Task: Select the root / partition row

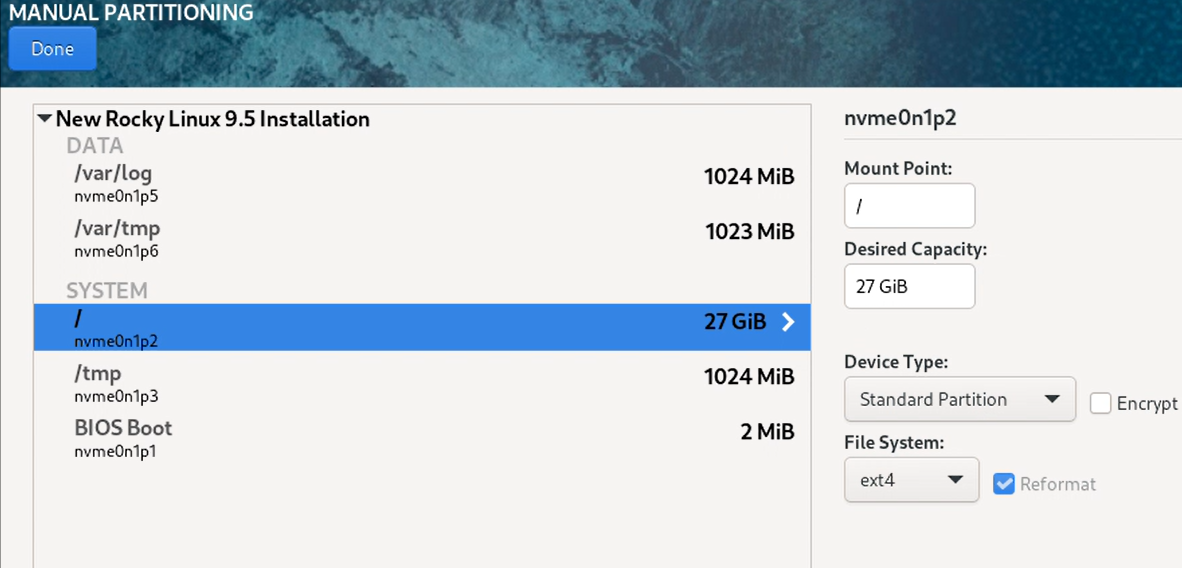Action: coord(422,327)
